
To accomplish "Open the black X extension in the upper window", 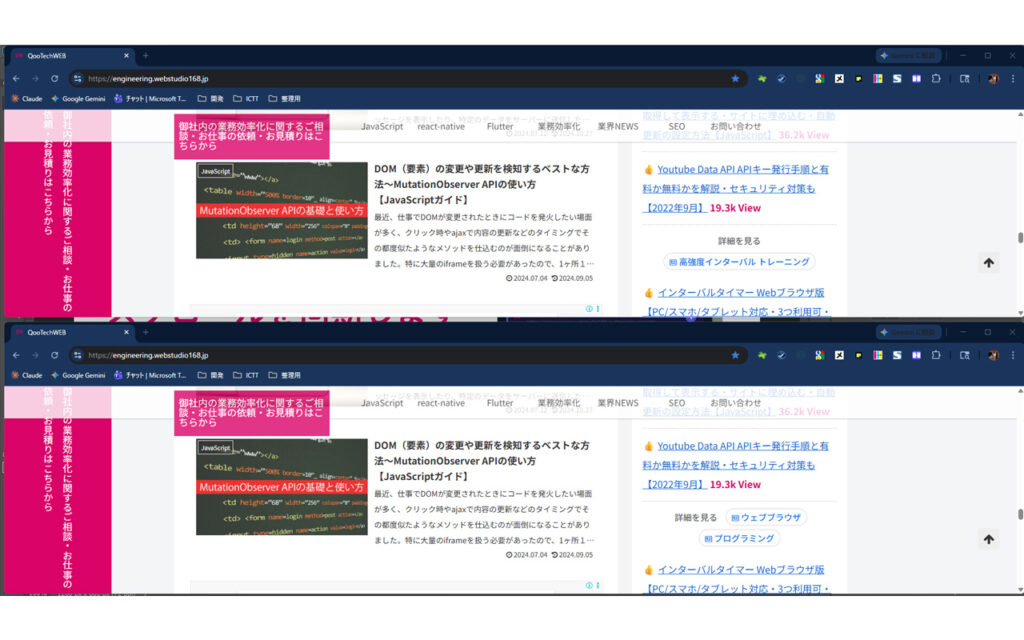I will pyautogui.click(x=839, y=78).
